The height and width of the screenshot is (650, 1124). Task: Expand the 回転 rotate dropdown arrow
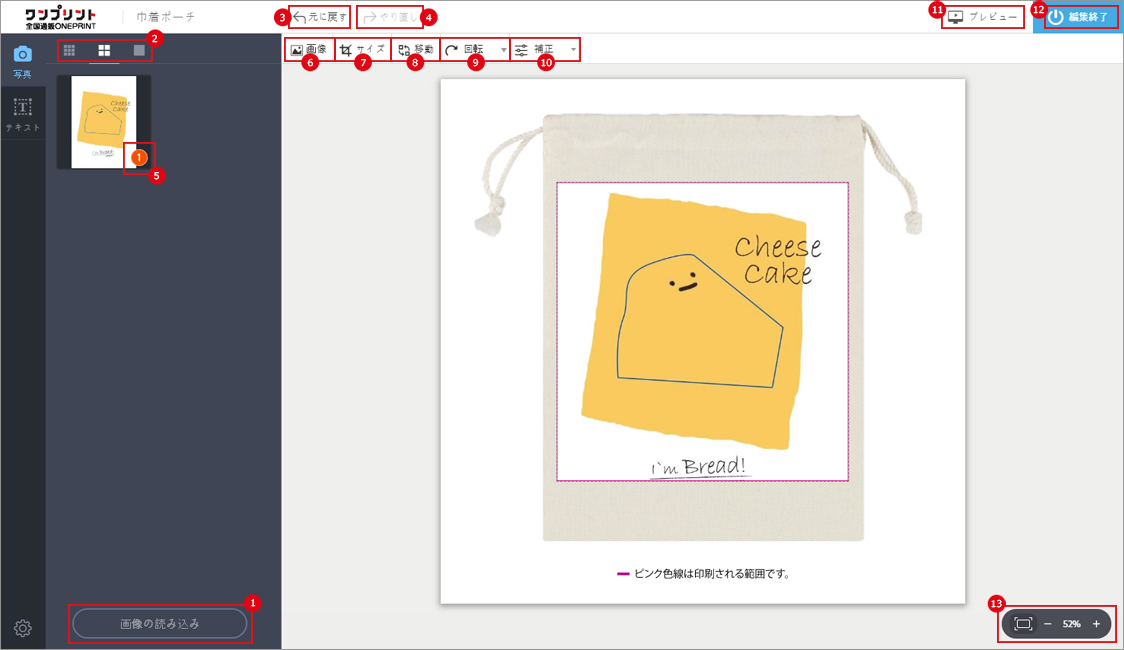503,49
